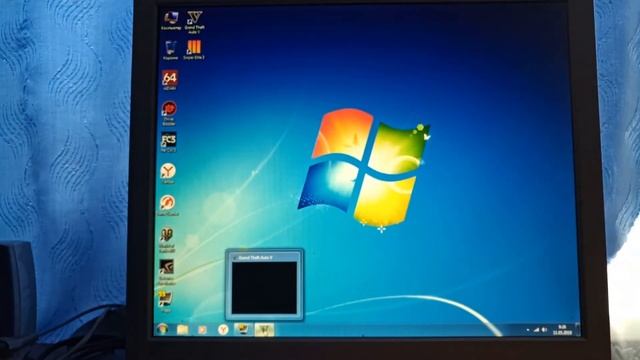This screenshot has width=640, height=360.
Task: Open the Yandex browser taskbar icon
Action: [223, 329]
